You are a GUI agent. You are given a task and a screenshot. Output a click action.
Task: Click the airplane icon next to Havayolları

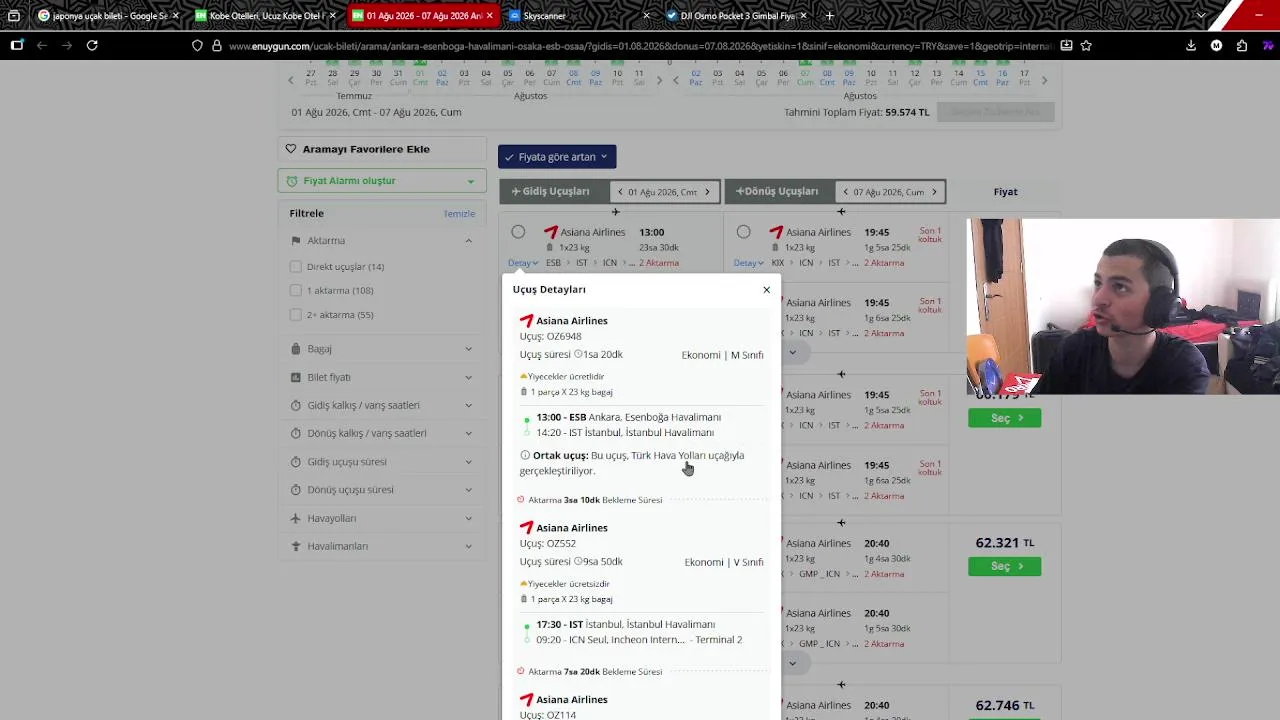click(296, 518)
